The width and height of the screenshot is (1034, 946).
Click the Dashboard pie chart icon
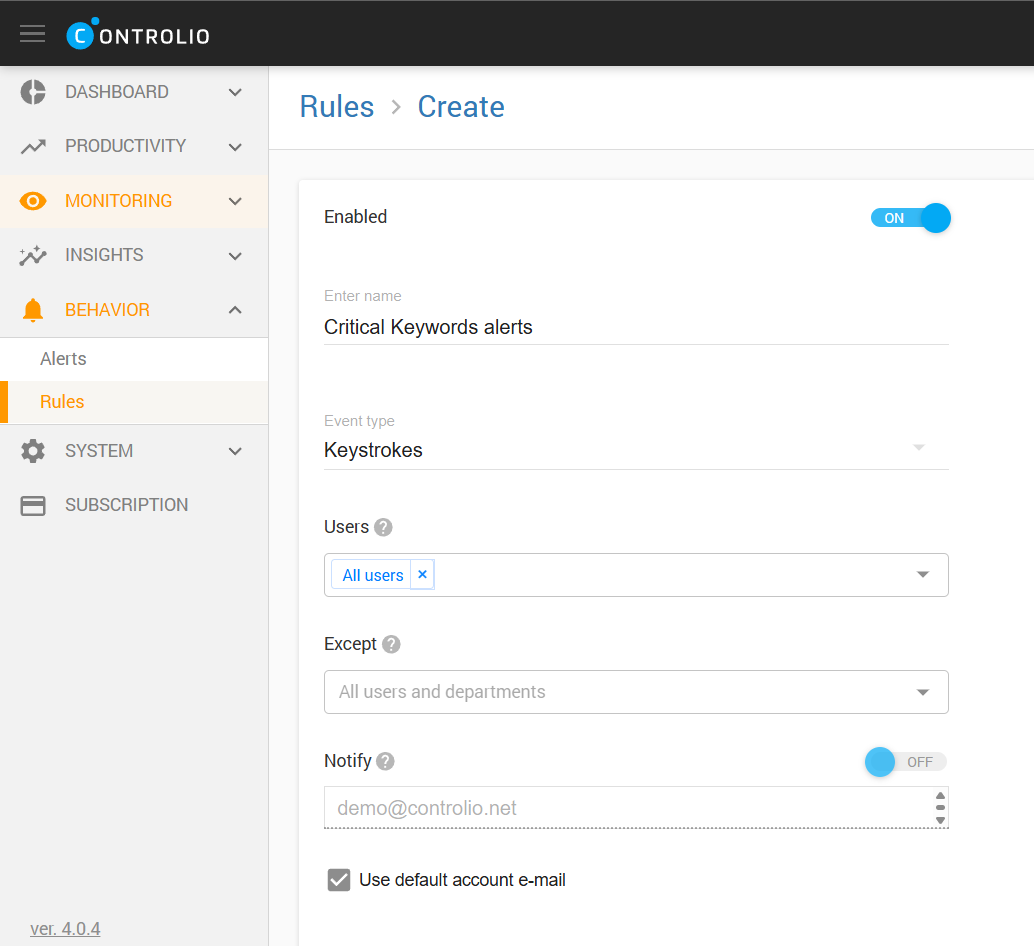(x=33, y=92)
